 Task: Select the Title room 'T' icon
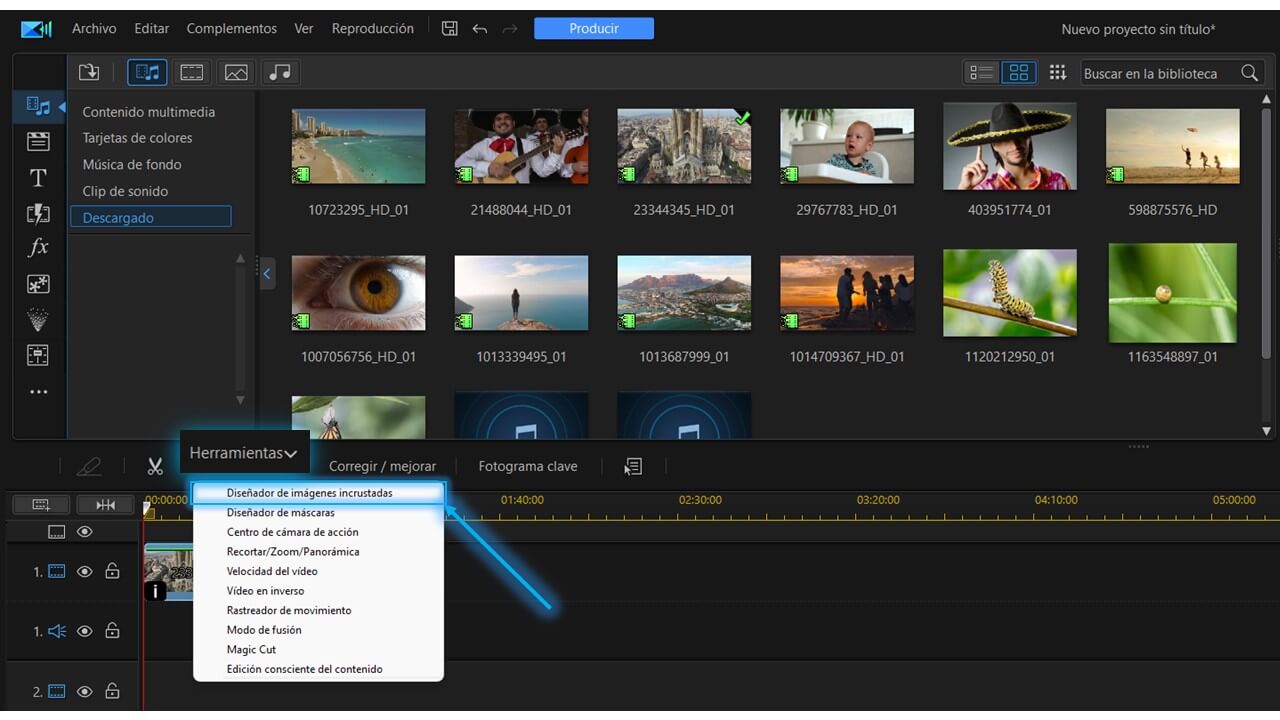pos(38,177)
